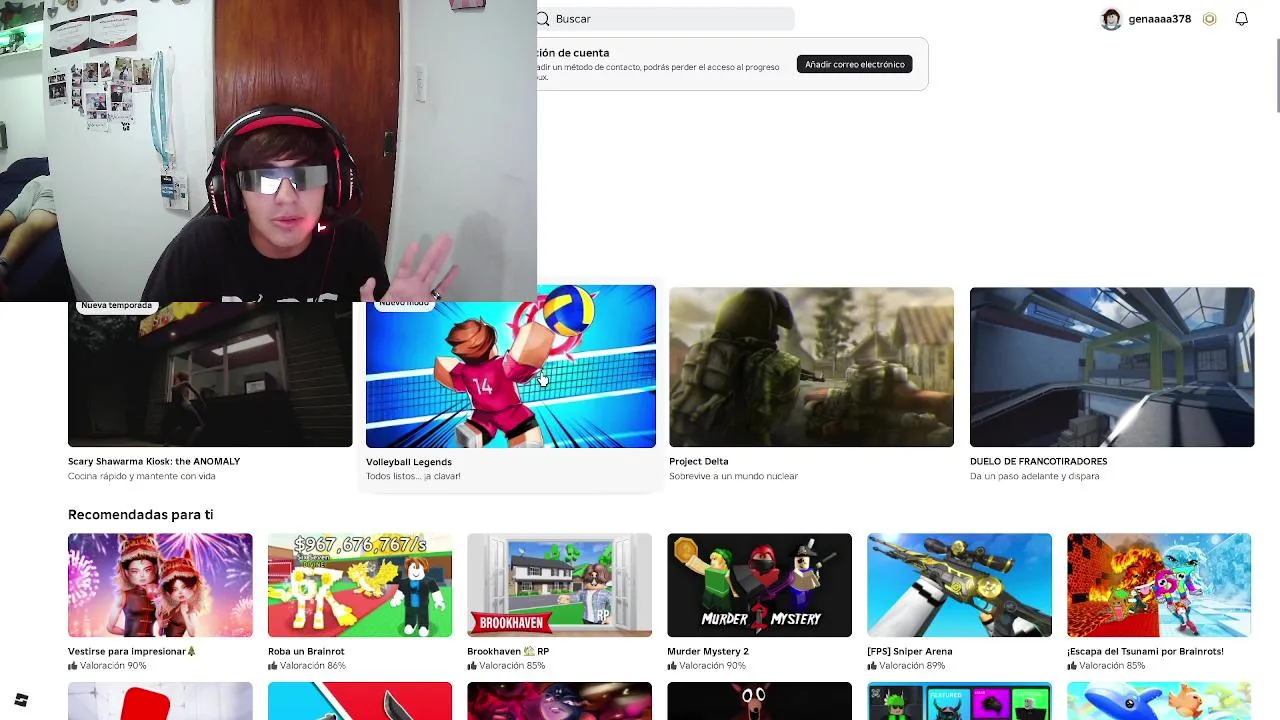
Task: Select the Brookhaven RP title text
Action: [508, 651]
